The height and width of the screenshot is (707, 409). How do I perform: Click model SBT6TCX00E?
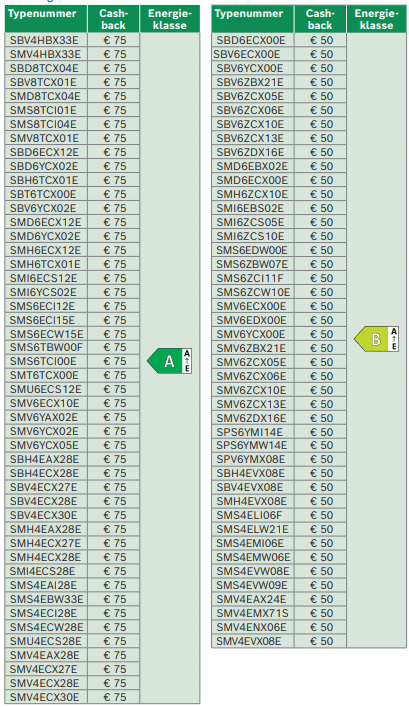(x=43, y=194)
